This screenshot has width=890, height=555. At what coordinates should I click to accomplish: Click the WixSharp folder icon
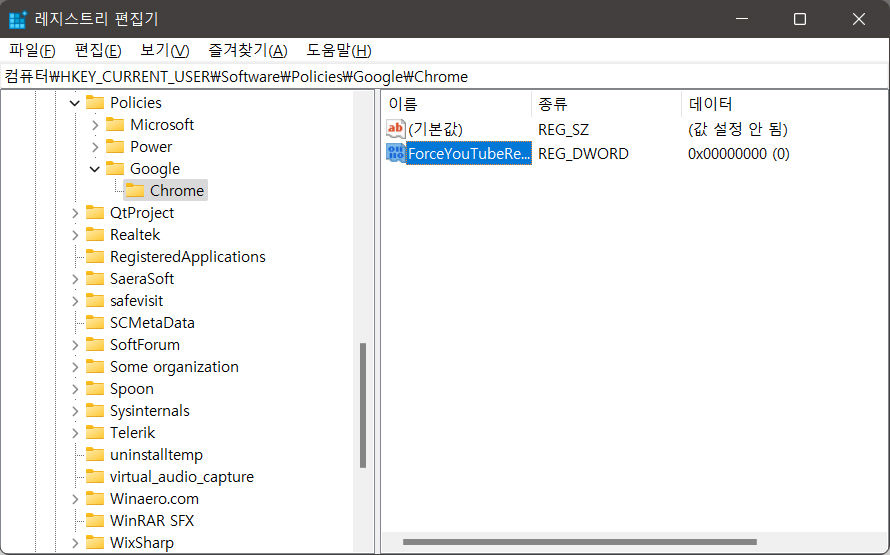pyautogui.click(x=95, y=543)
